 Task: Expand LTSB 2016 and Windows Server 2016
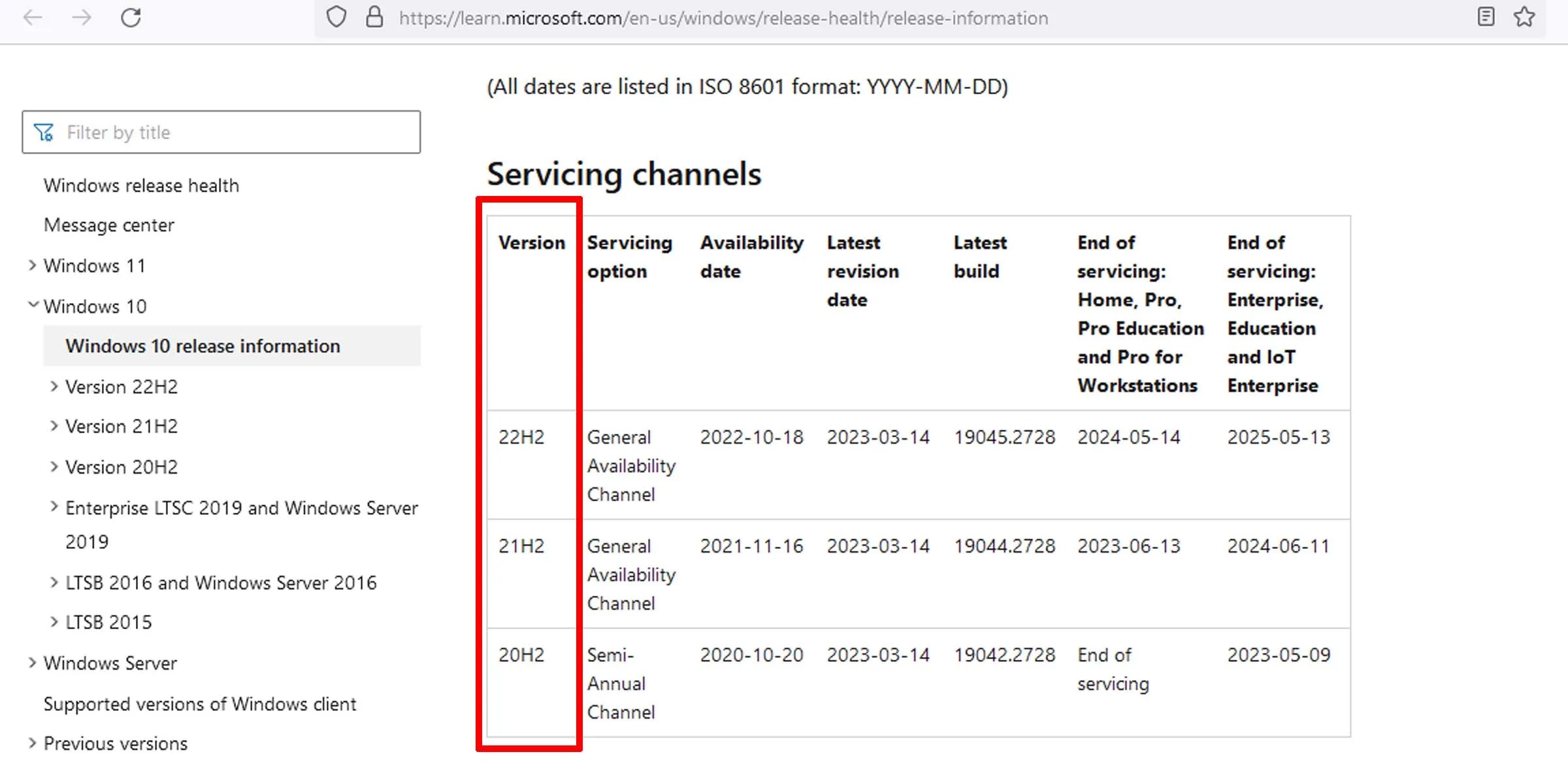[x=54, y=582]
